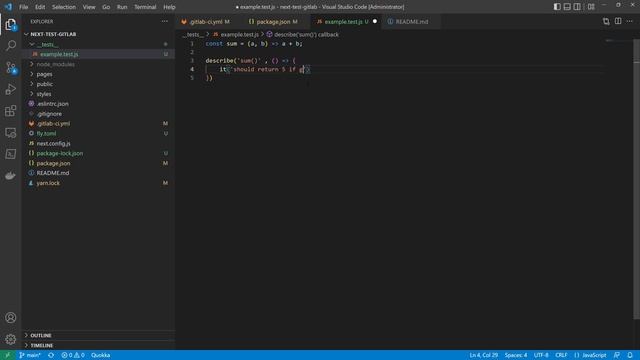The width and height of the screenshot is (640, 360).
Task: Open the notifications bell icon
Action: (630, 355)
